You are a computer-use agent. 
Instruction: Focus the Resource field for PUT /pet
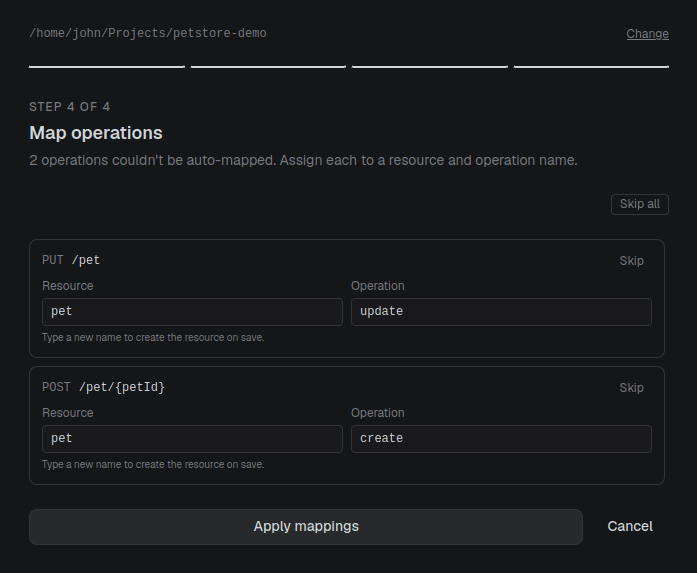coord(192,312)
